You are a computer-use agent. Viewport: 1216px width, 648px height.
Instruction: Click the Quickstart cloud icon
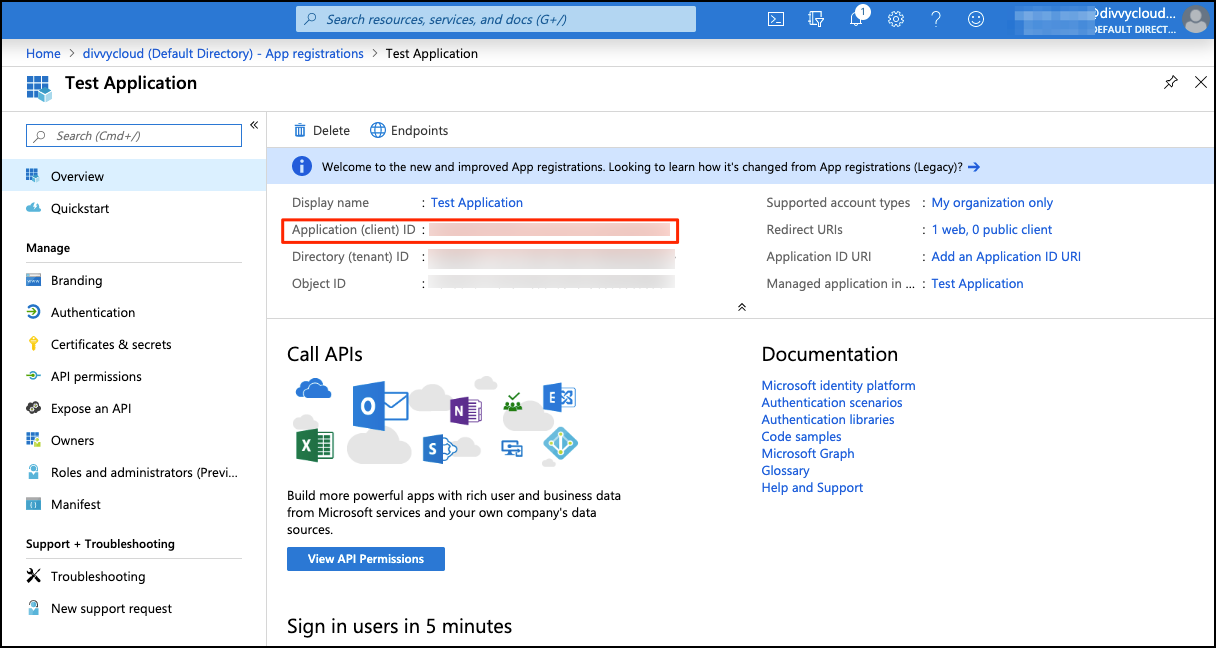(x=33, y=208)
